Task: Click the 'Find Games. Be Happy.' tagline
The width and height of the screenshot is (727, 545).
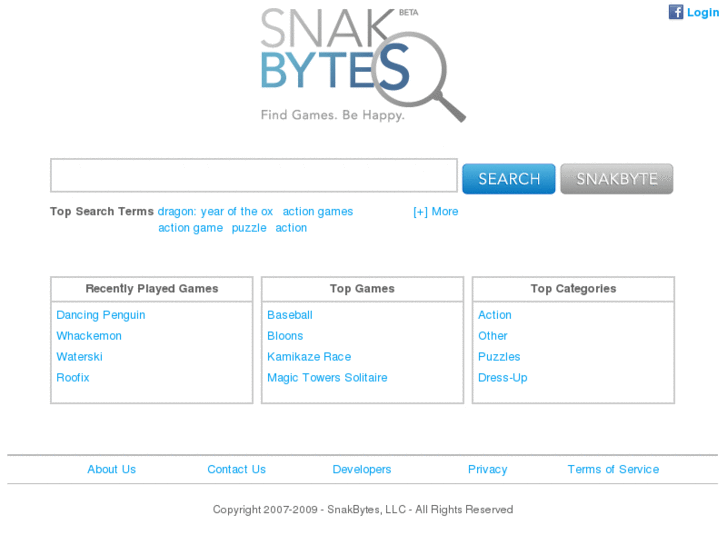Action: click(x=332, y=115)
